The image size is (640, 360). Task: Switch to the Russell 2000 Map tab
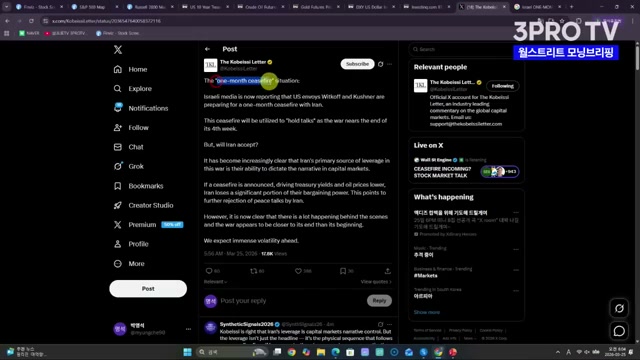coord(150,7)
